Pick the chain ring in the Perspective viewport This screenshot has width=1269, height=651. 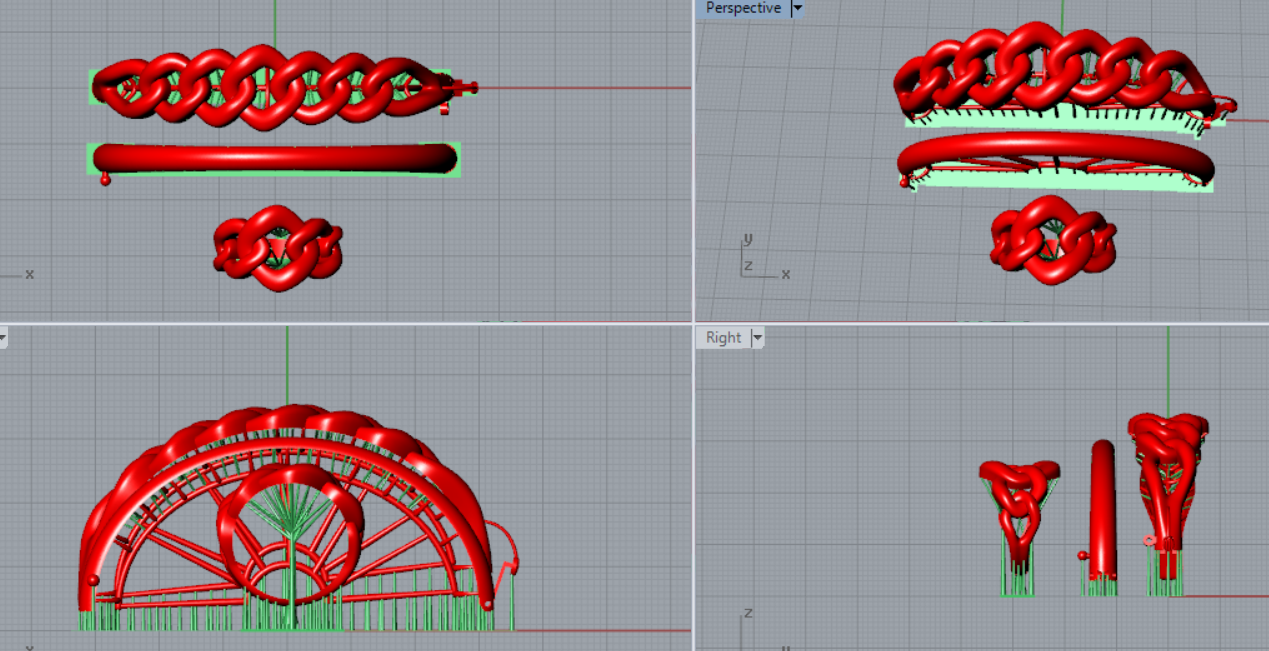[x=1052, y=241]
